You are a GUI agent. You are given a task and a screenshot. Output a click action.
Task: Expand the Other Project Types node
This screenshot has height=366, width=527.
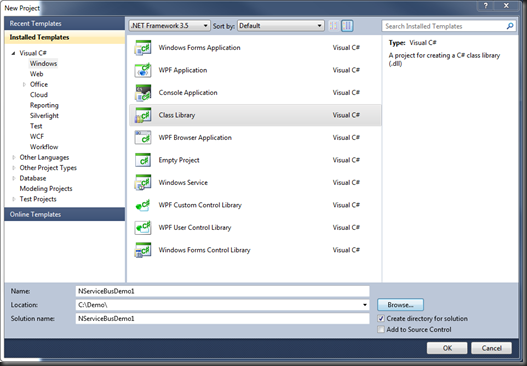click(x=14, y=168)
